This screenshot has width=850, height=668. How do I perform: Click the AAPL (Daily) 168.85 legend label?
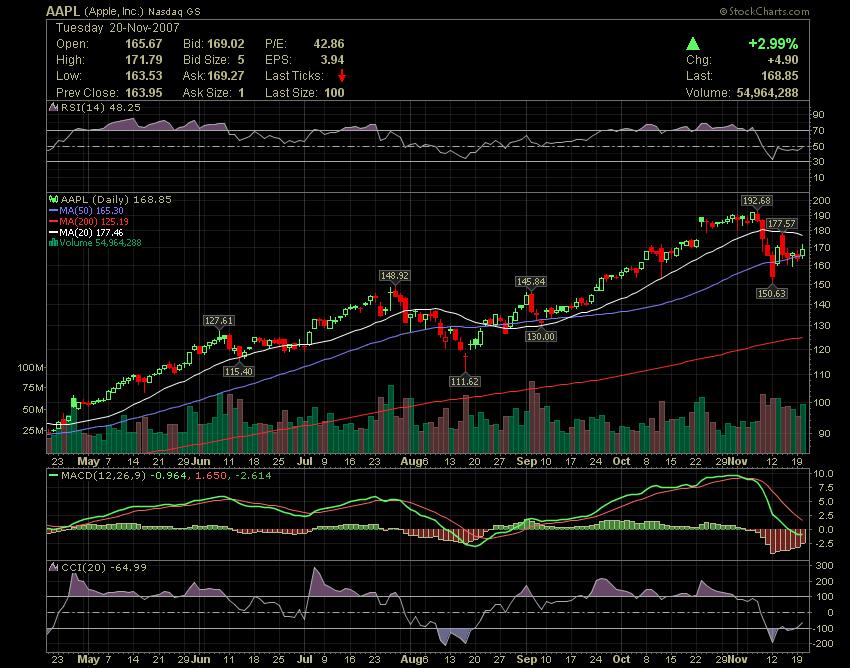(x=116, y=200)
